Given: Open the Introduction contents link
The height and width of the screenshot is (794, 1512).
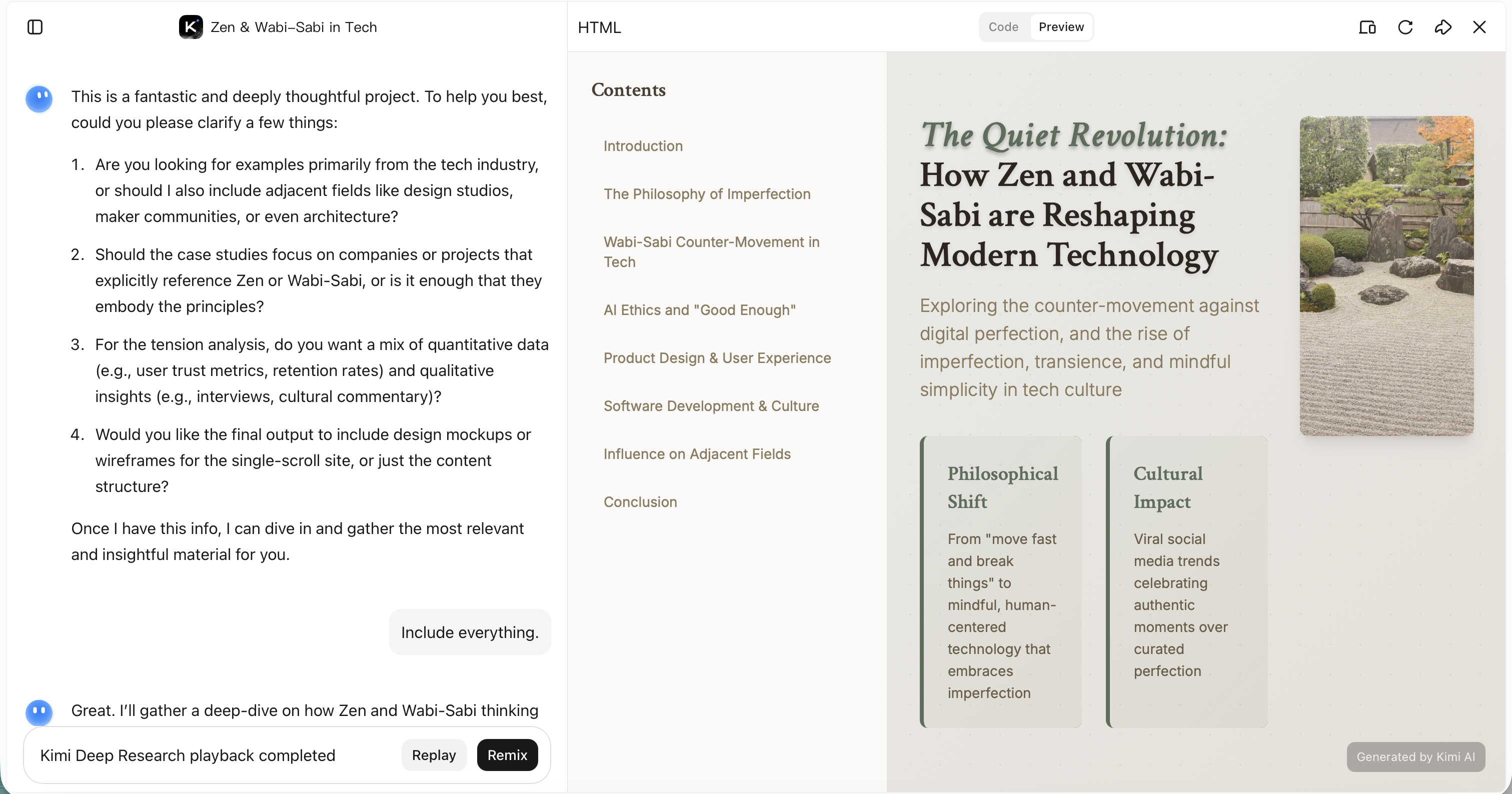Looking at the screenshot, I should pyautogui.click(x=643, y=146).
